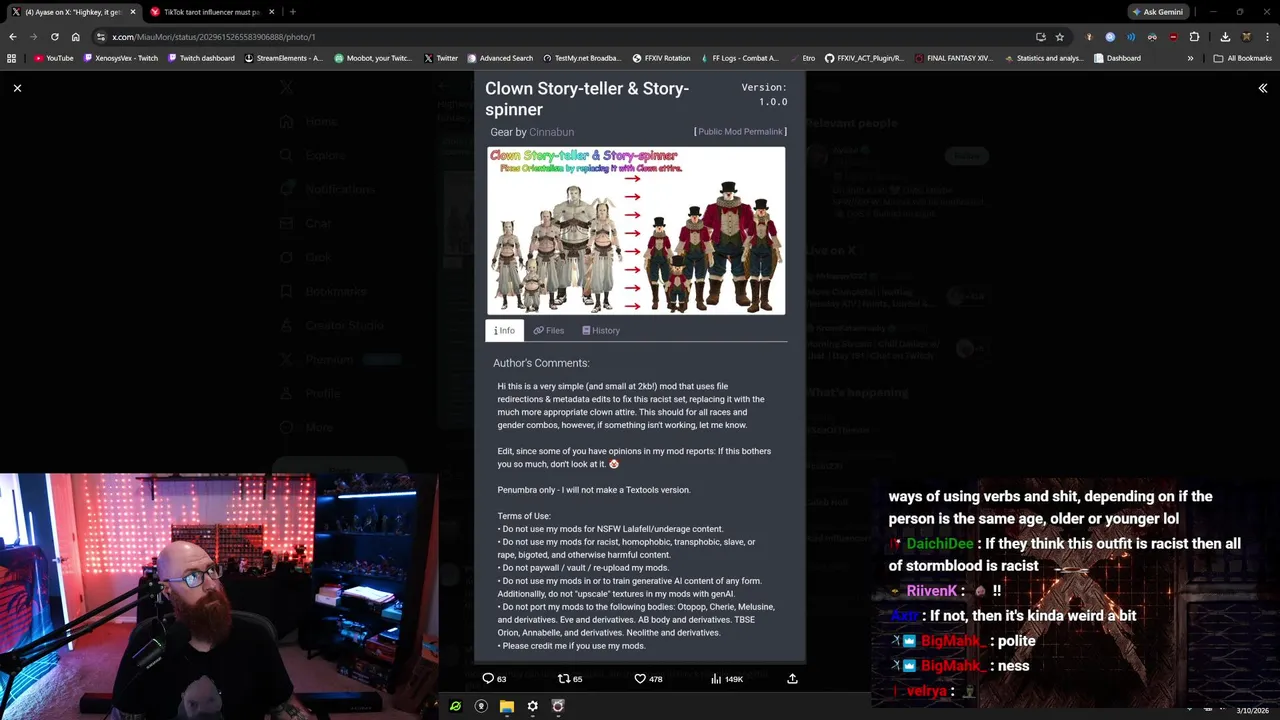Click the 'Files' tab label in the mod image

tap(549, 330)
